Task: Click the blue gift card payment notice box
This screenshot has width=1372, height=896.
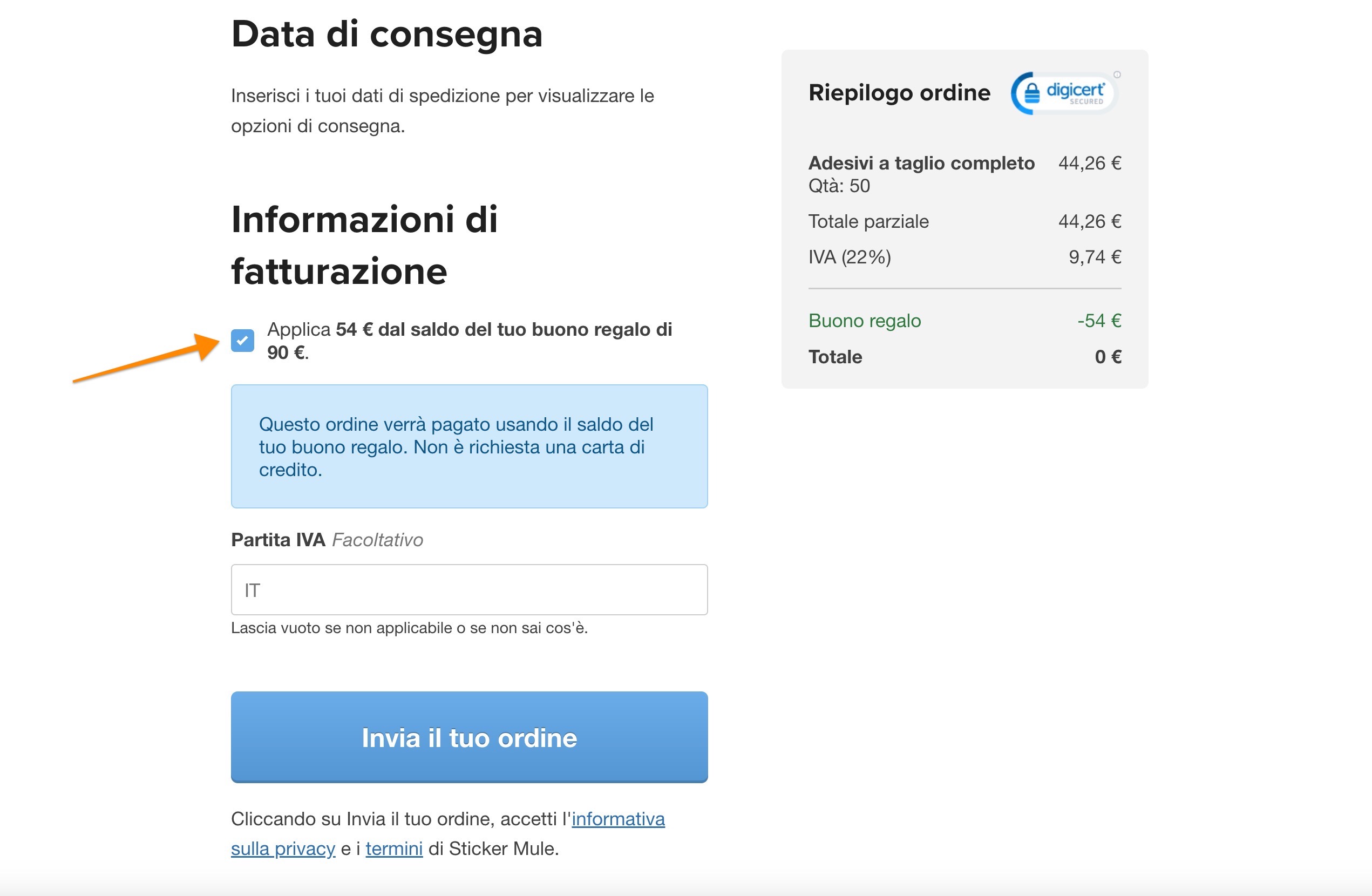Action: click(x=468, y=447)
